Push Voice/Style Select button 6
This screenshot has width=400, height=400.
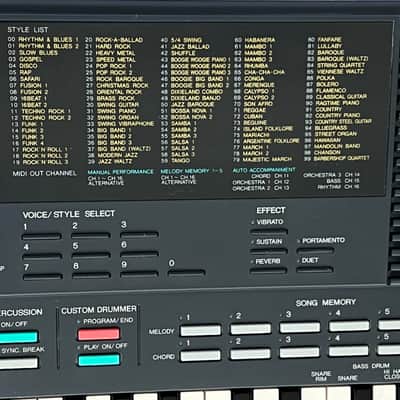139,254
